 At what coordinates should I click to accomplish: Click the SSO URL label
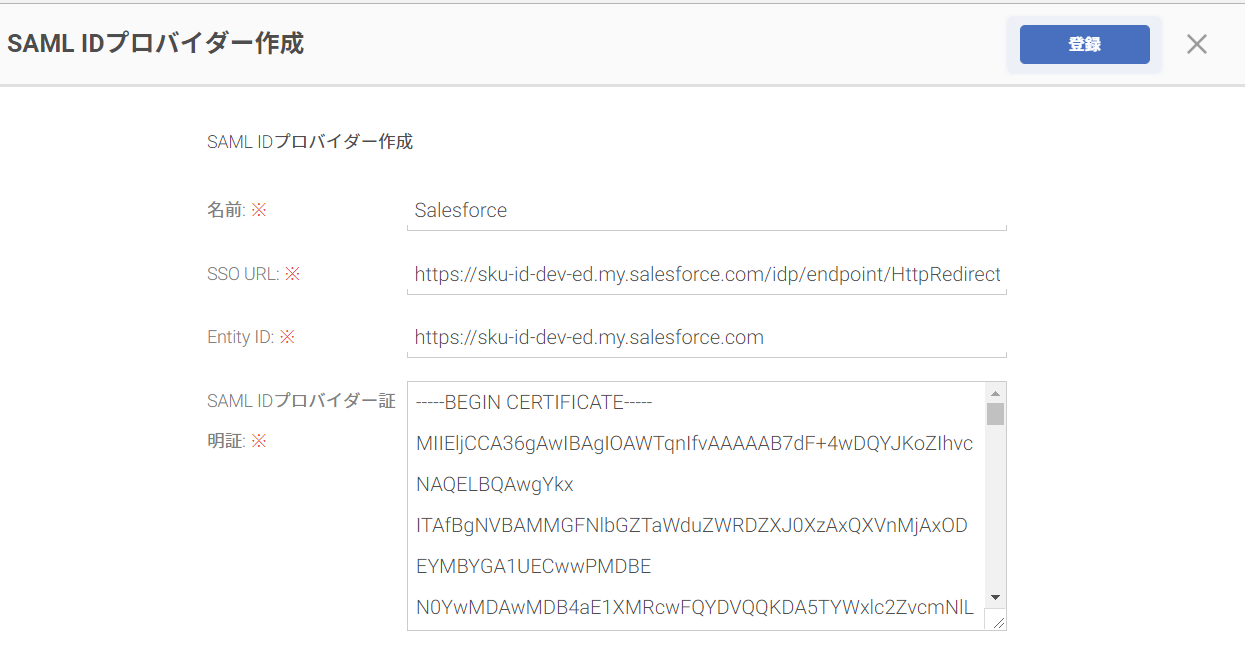coord(253,273)
